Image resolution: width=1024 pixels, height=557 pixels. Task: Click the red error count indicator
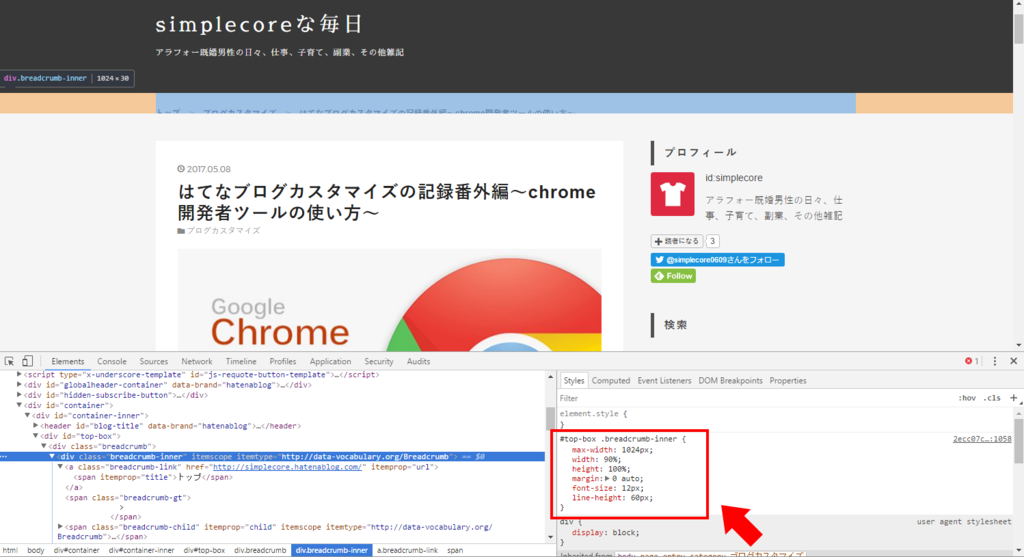972,361
